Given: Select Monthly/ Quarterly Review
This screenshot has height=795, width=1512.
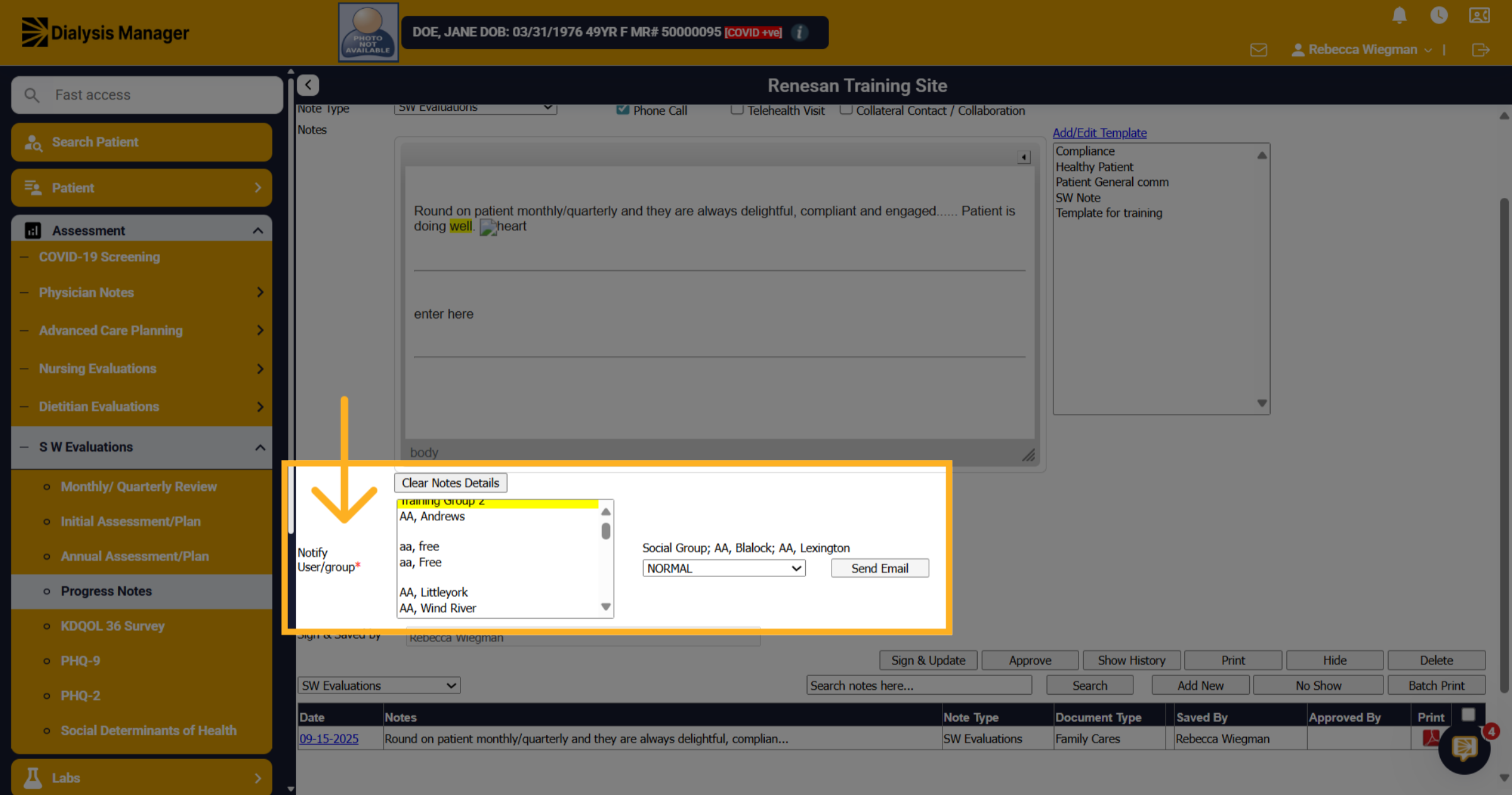Looking at the screenshot, I should click(139, 486).
